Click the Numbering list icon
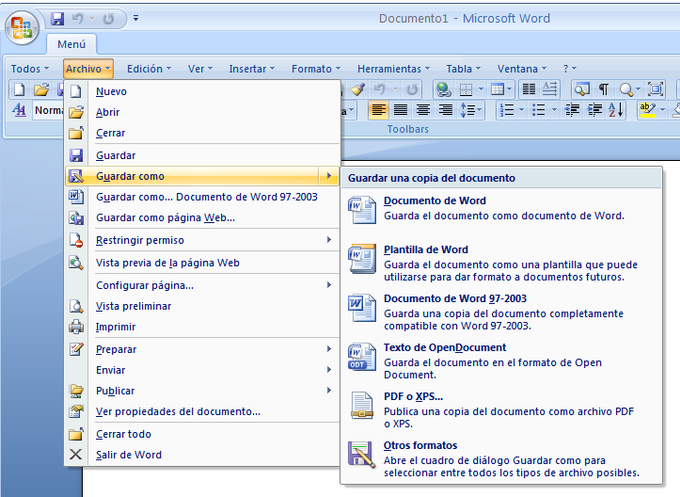 pyautogui.click(x=507, y=110)
